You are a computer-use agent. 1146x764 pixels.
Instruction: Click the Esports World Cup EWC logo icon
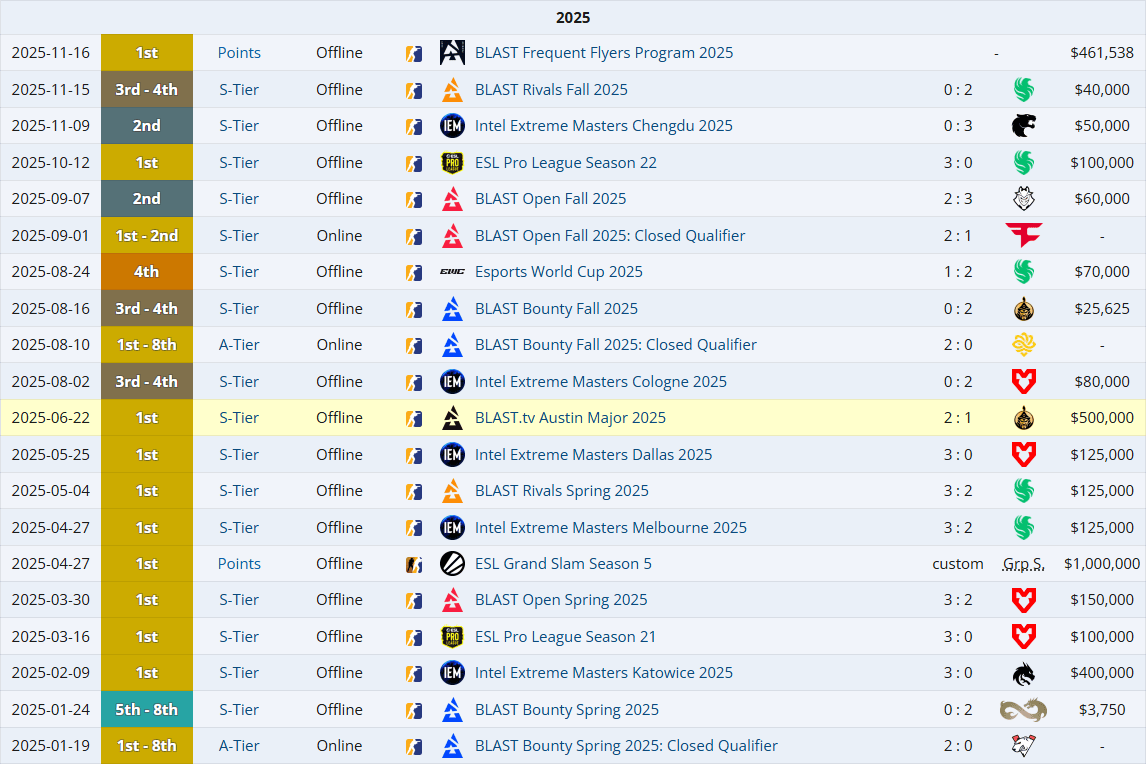[452, 272]
